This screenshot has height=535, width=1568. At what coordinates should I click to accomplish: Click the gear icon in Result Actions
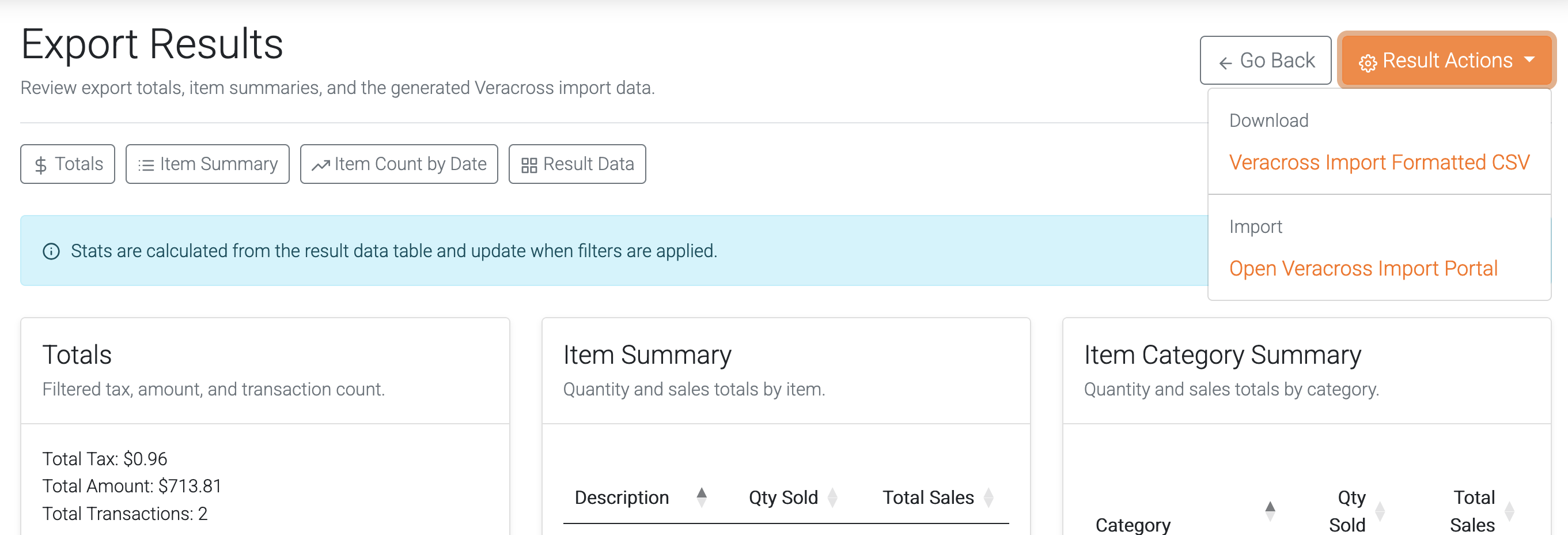[1368, 63]
